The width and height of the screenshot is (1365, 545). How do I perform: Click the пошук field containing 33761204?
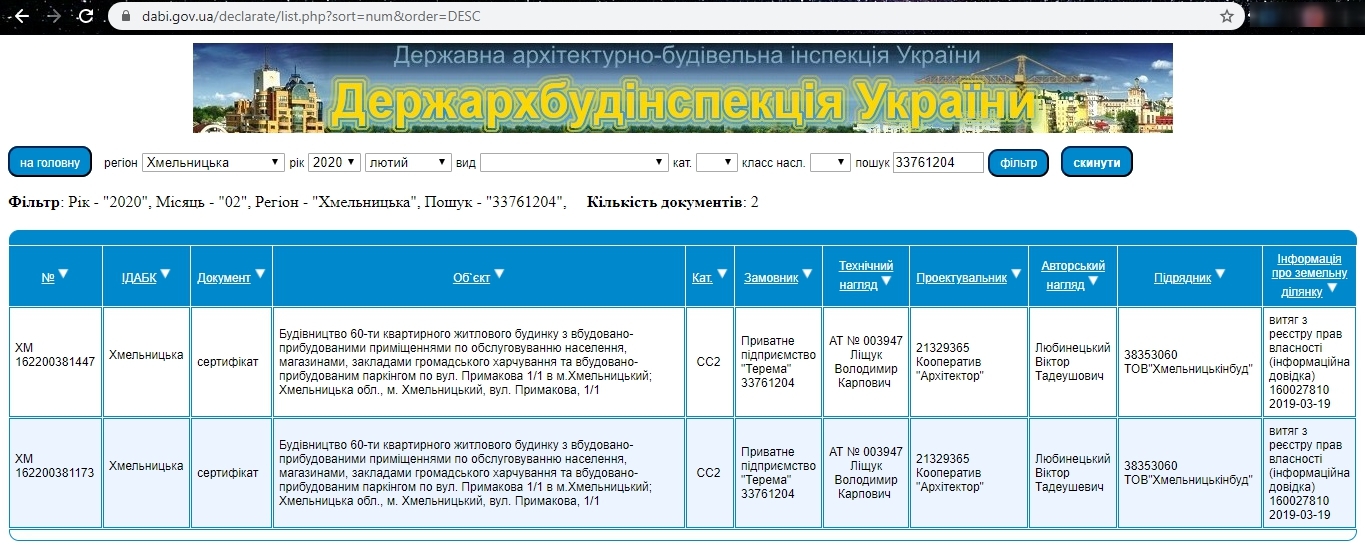point(938,162)
